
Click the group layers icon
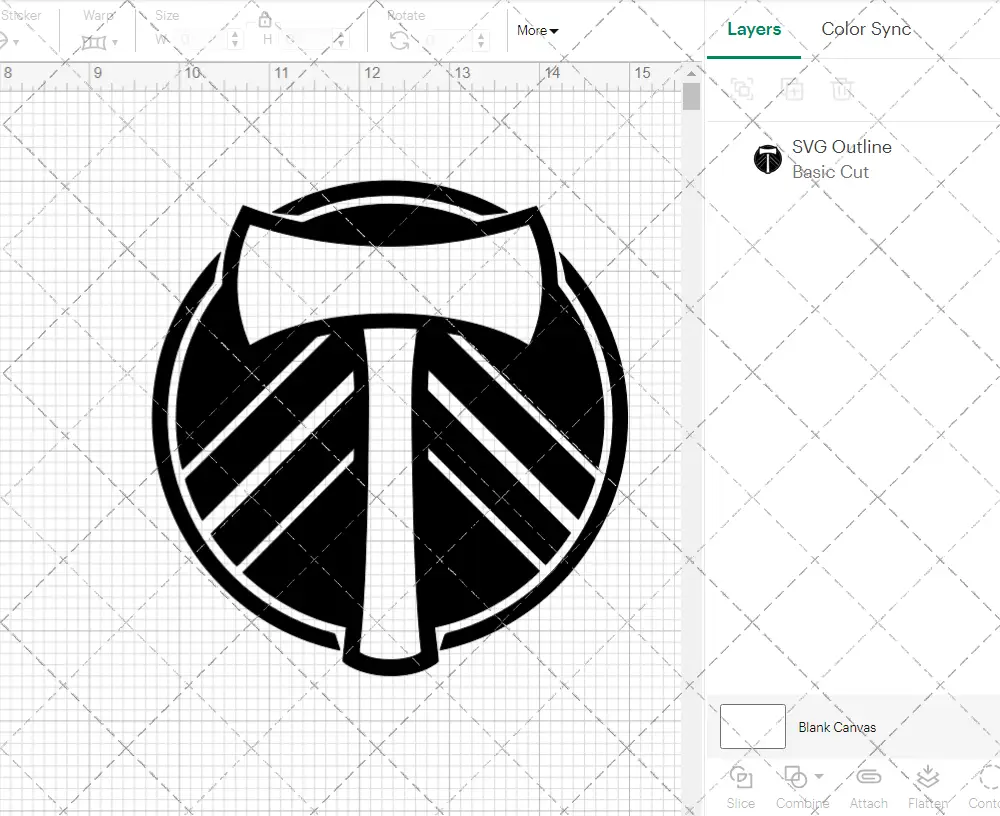741,89
